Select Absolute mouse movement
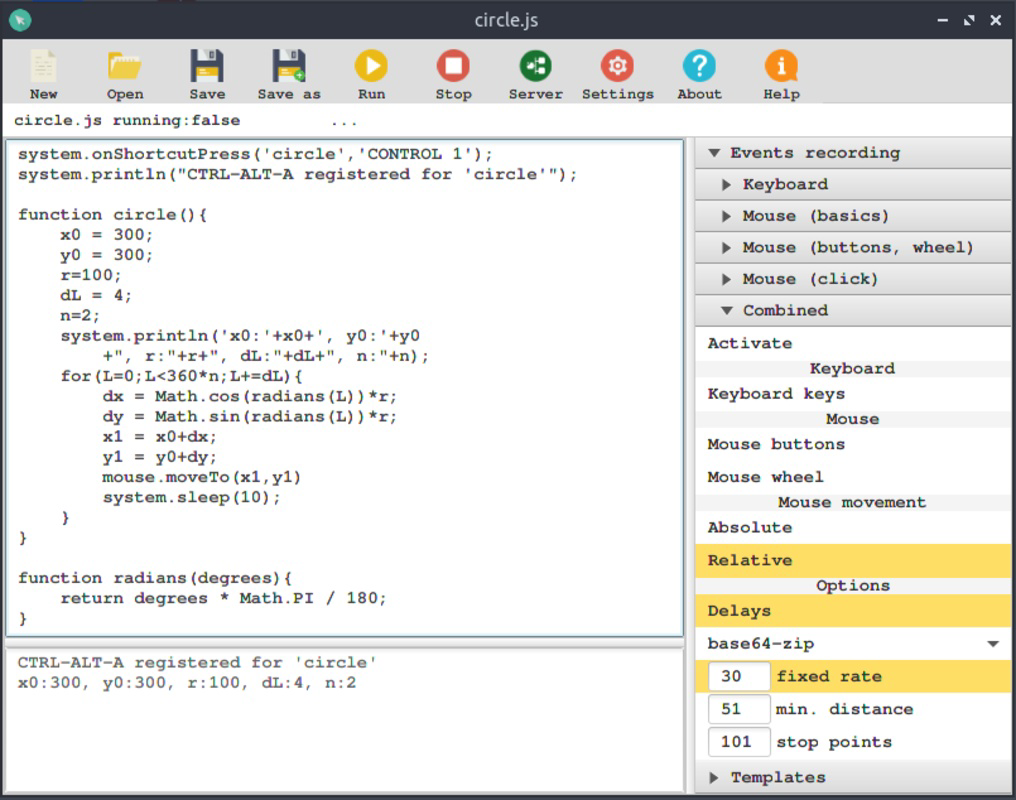The width and height of the screenshot is (1016, 800). [852, 528]
